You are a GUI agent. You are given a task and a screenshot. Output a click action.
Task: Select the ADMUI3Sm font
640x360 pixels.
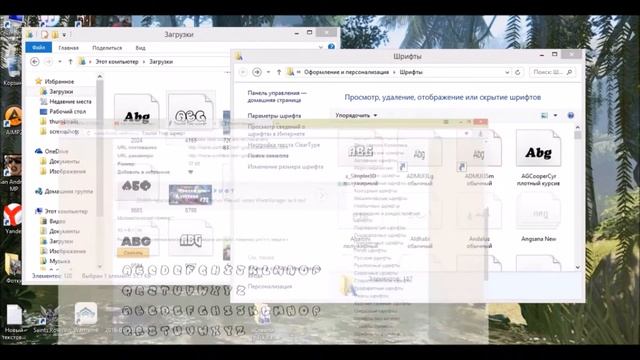pos(479,158)
